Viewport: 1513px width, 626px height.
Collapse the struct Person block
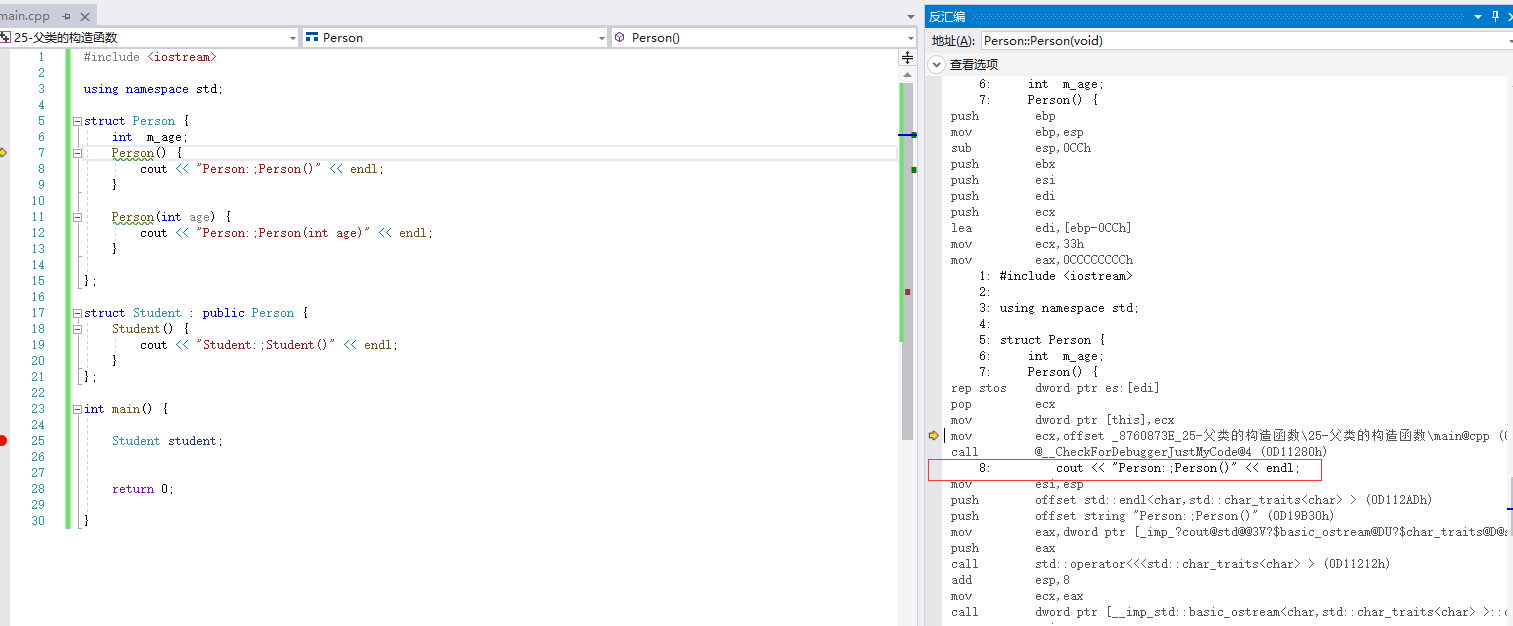tap(78, 121)
